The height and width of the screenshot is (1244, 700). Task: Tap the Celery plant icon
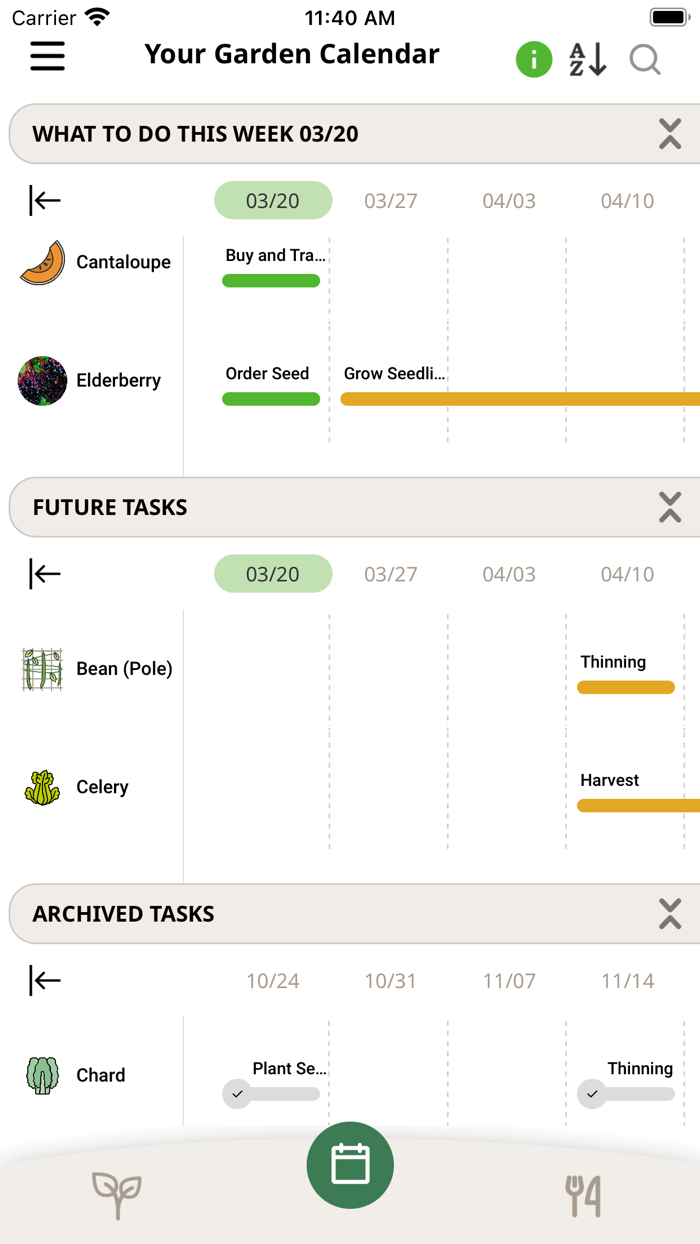pyautogui.click(x=41, y=787)
